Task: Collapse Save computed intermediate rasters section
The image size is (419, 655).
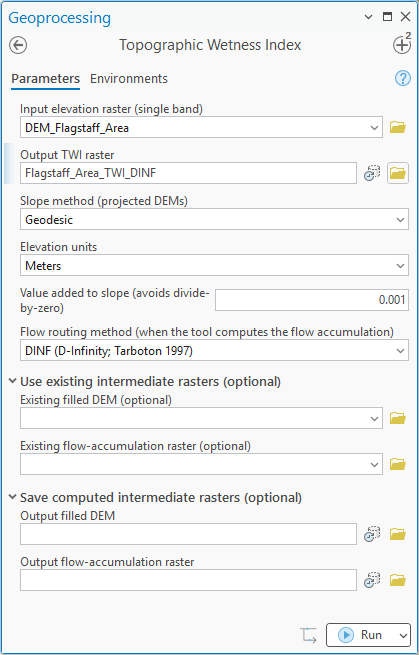Action: point(13,497)
